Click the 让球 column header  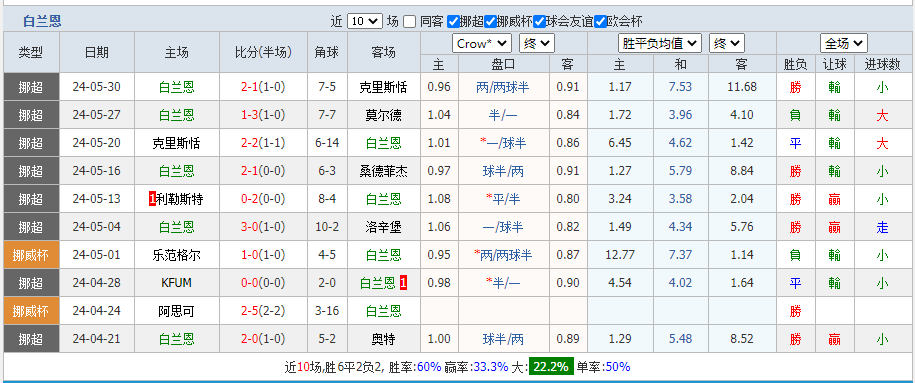[x=834, y=64]
